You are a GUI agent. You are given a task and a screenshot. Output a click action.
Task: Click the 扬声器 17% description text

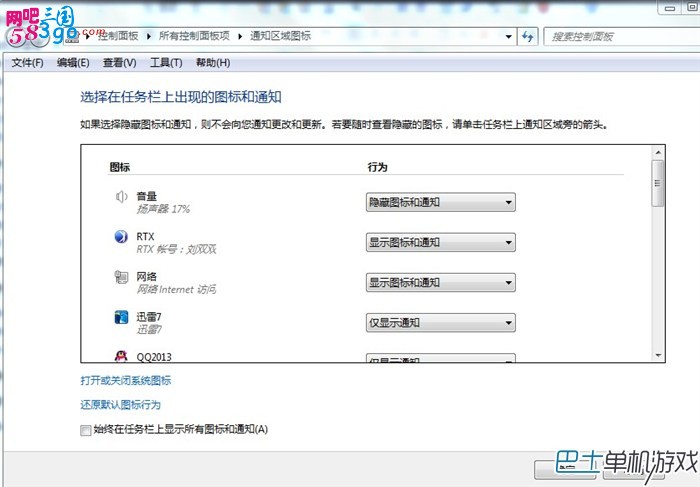point(163,209)
